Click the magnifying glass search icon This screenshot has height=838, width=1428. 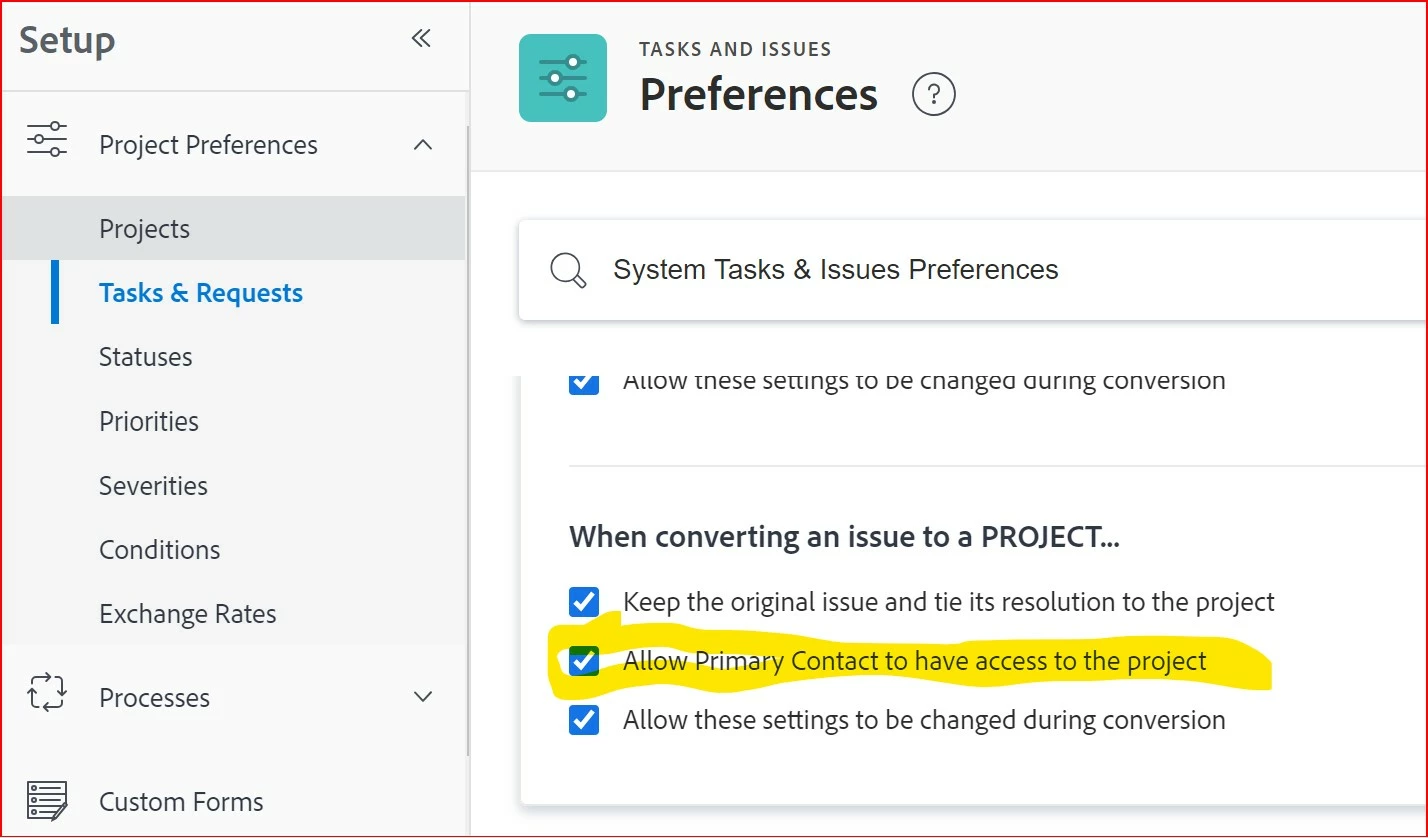click(568, 270)
